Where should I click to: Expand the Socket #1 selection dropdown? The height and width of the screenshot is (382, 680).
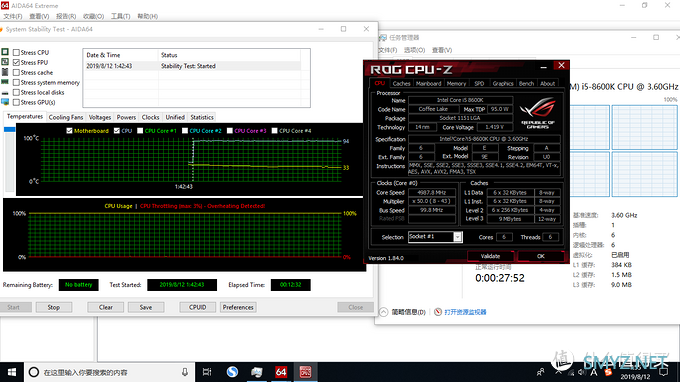pos(458,237)
